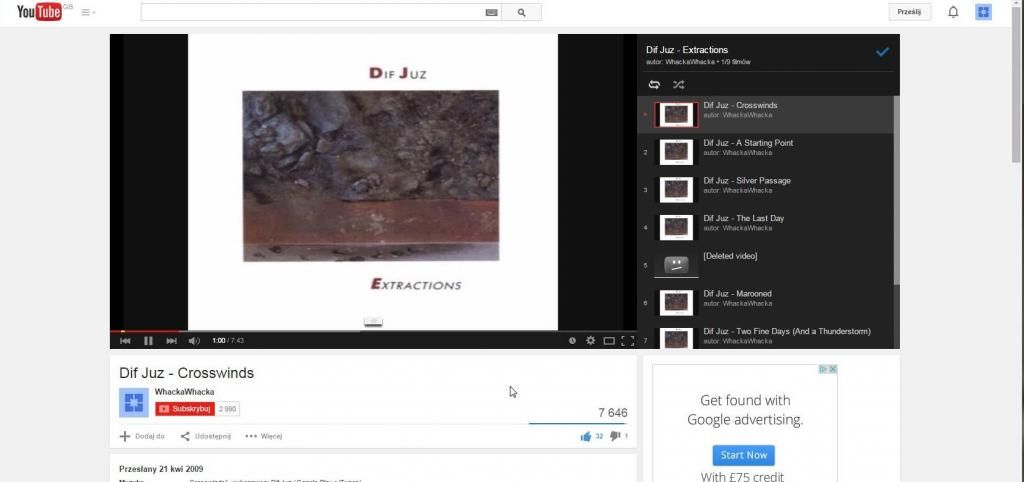
Task: Click the YouTube logo
Action: coord(40,11)
